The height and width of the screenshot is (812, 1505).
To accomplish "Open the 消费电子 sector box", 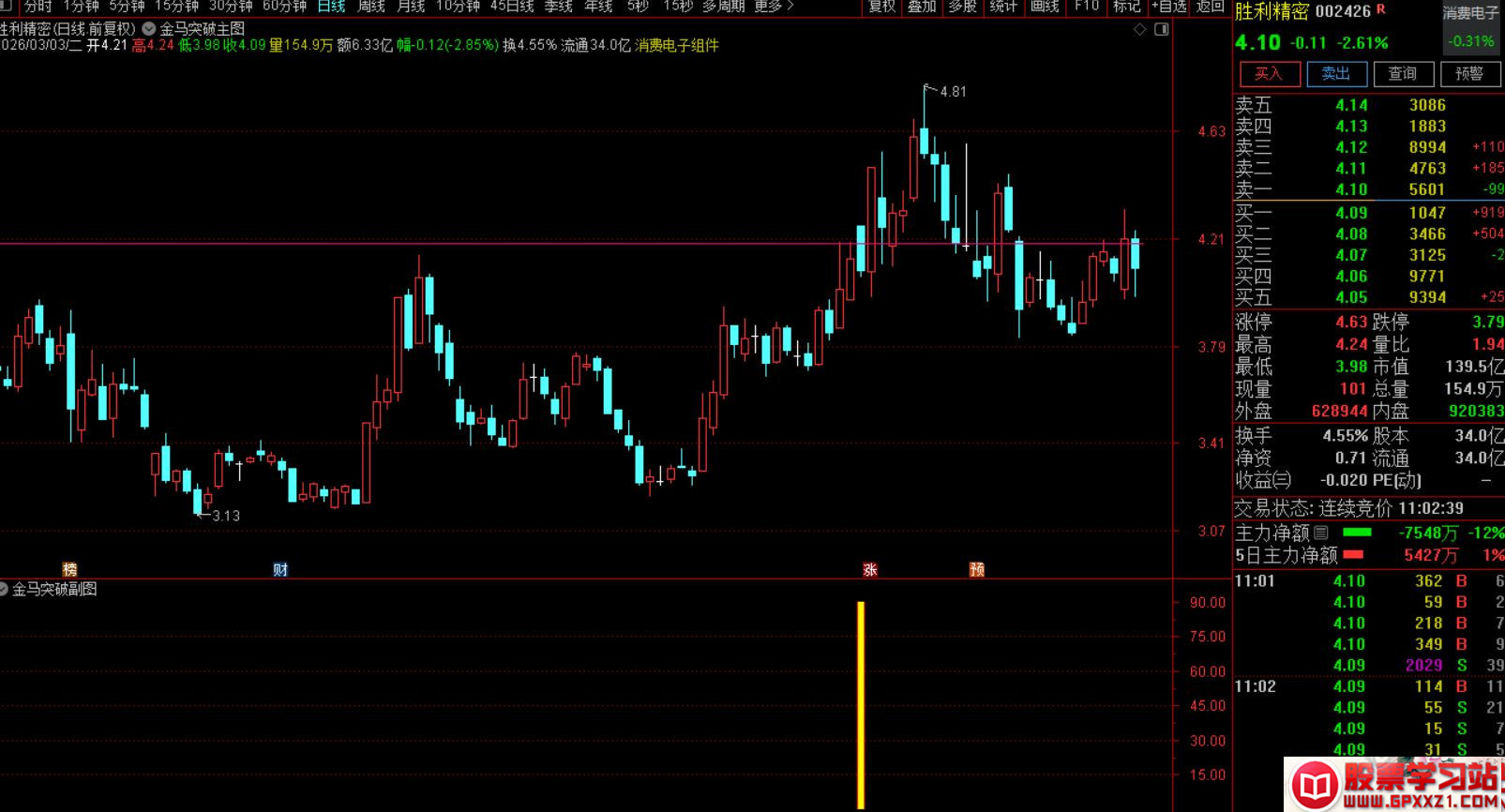I will pyautogui.click(x=1470, y=27).
